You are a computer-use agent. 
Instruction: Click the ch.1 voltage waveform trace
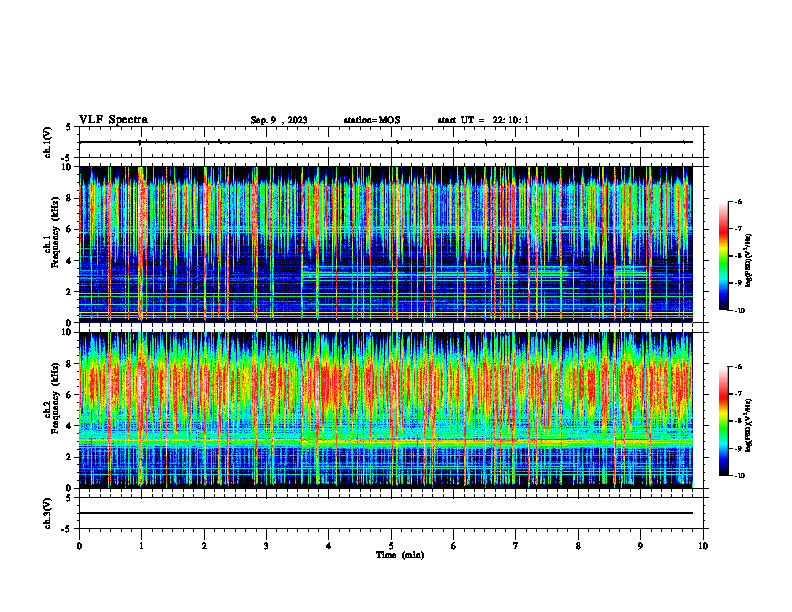386,142
